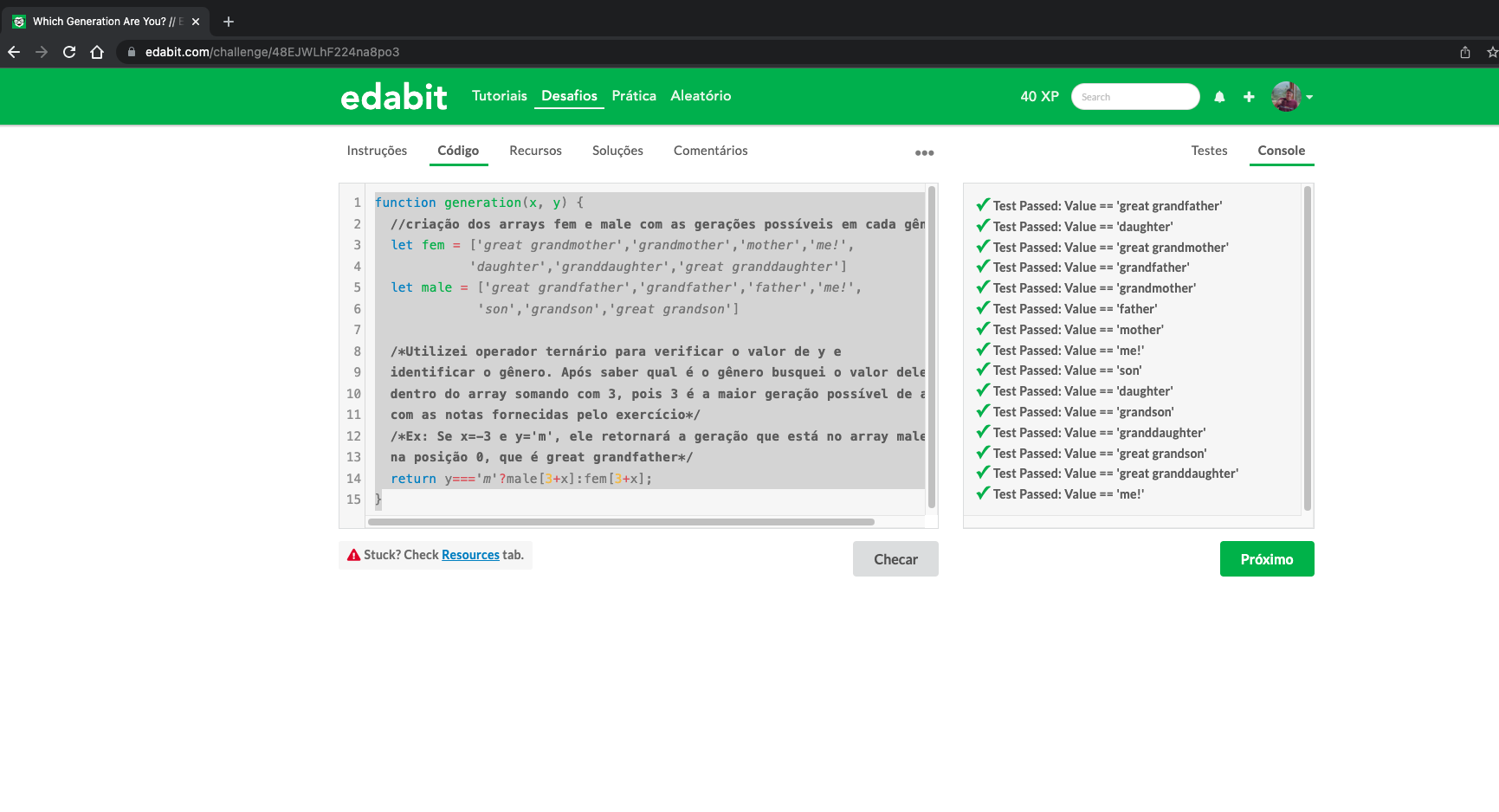Viewport: 1499px width, 812px height.
Task: Click the edabit logo
Action: [x=393, y=96]
